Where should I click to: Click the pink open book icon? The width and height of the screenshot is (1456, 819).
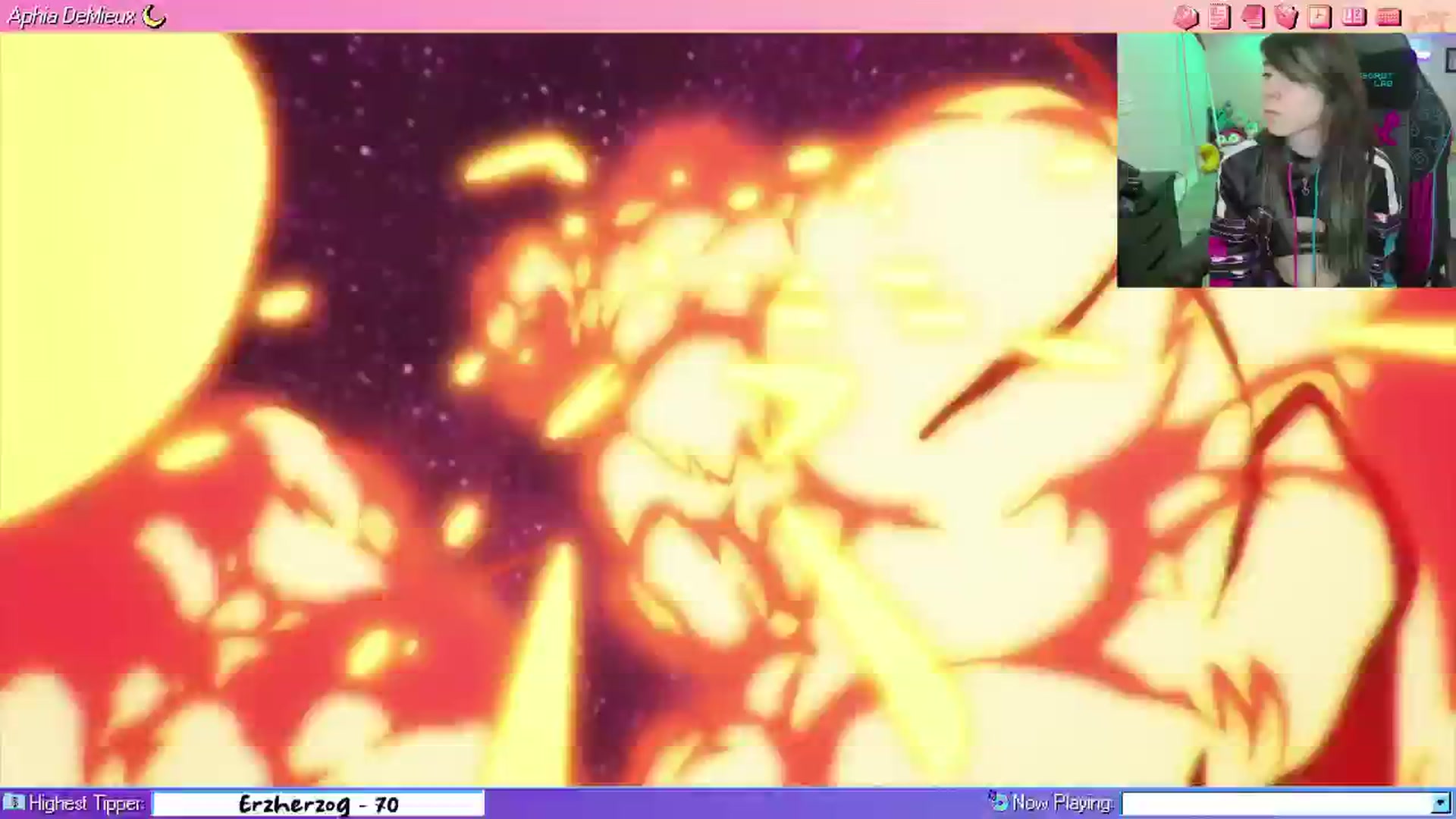point(1354,16)
